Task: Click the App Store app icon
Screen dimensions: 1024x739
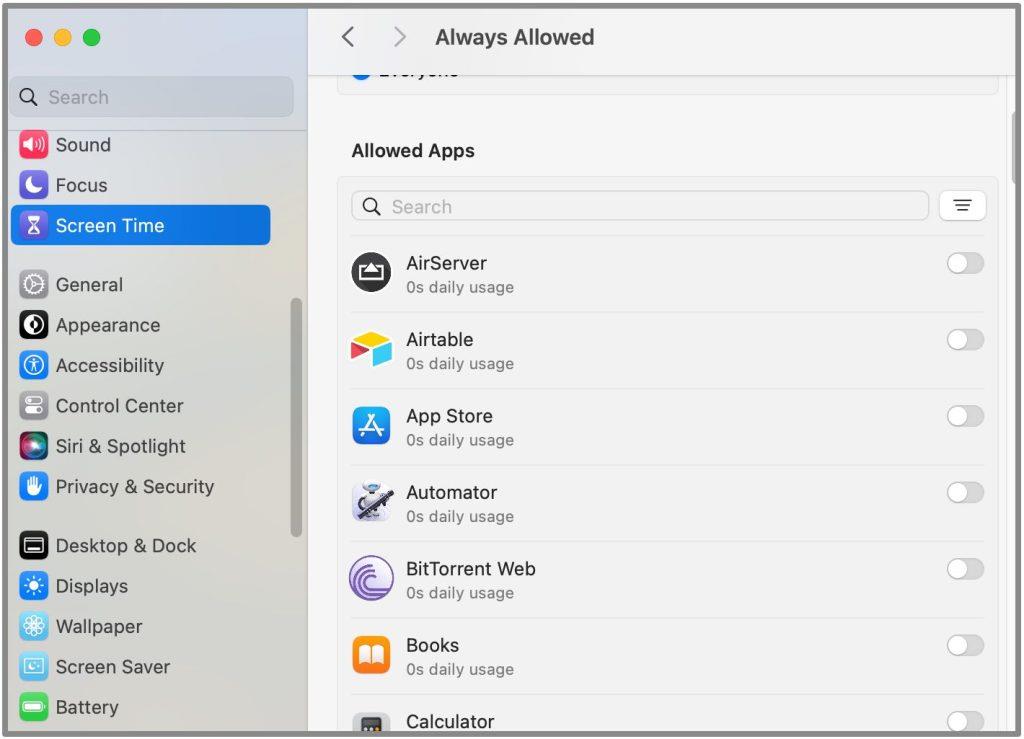Action: coord(371,426)
